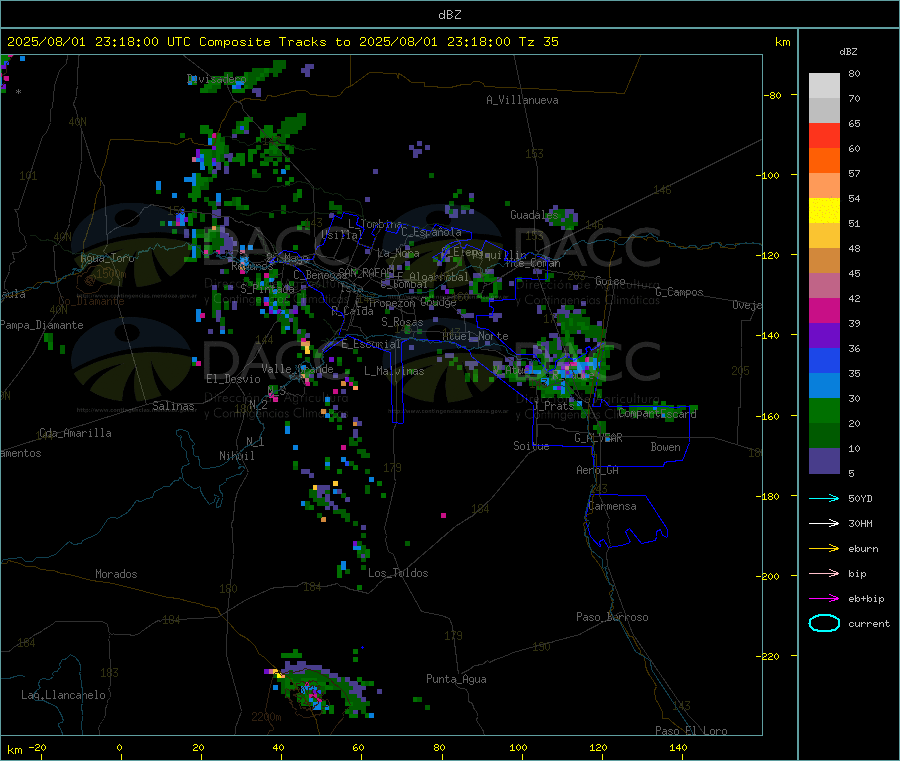
Task: Select the bright green swatch between 30 and 20 dBZ
Action: coord(824,410)
